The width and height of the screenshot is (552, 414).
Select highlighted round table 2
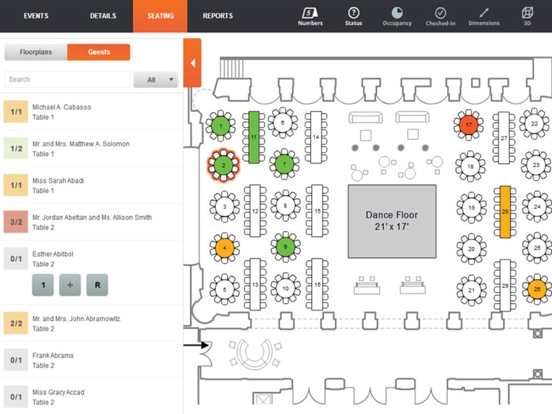click(x=223, y=165)
